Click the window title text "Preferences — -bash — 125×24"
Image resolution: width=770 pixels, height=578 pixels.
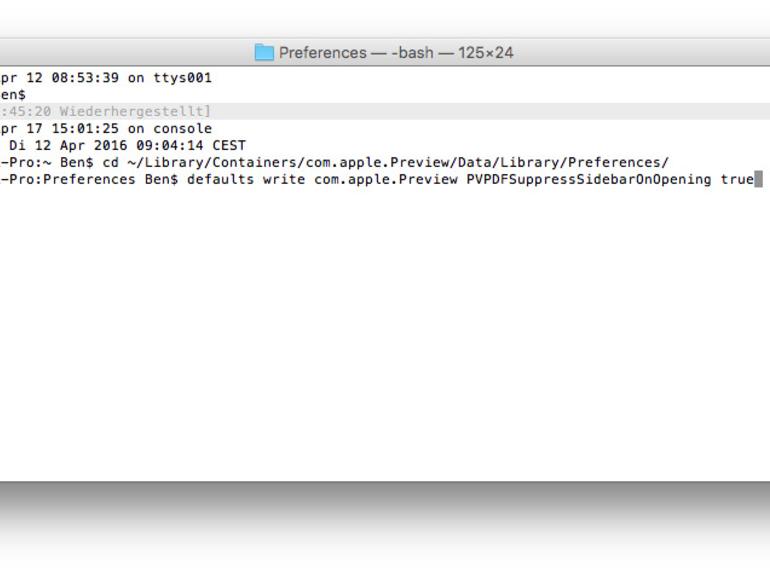pos(396,53)
